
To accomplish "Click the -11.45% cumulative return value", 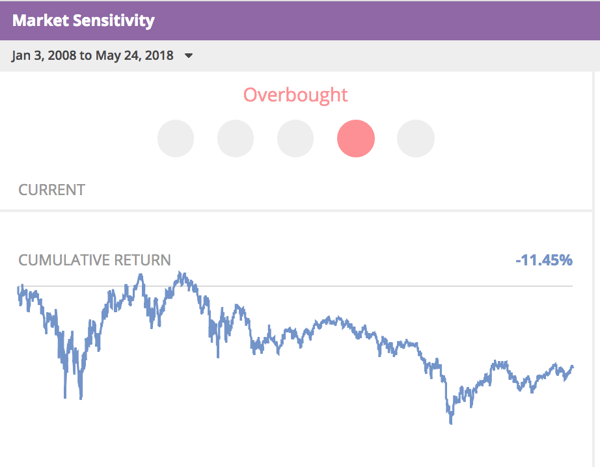I will 544,260.
